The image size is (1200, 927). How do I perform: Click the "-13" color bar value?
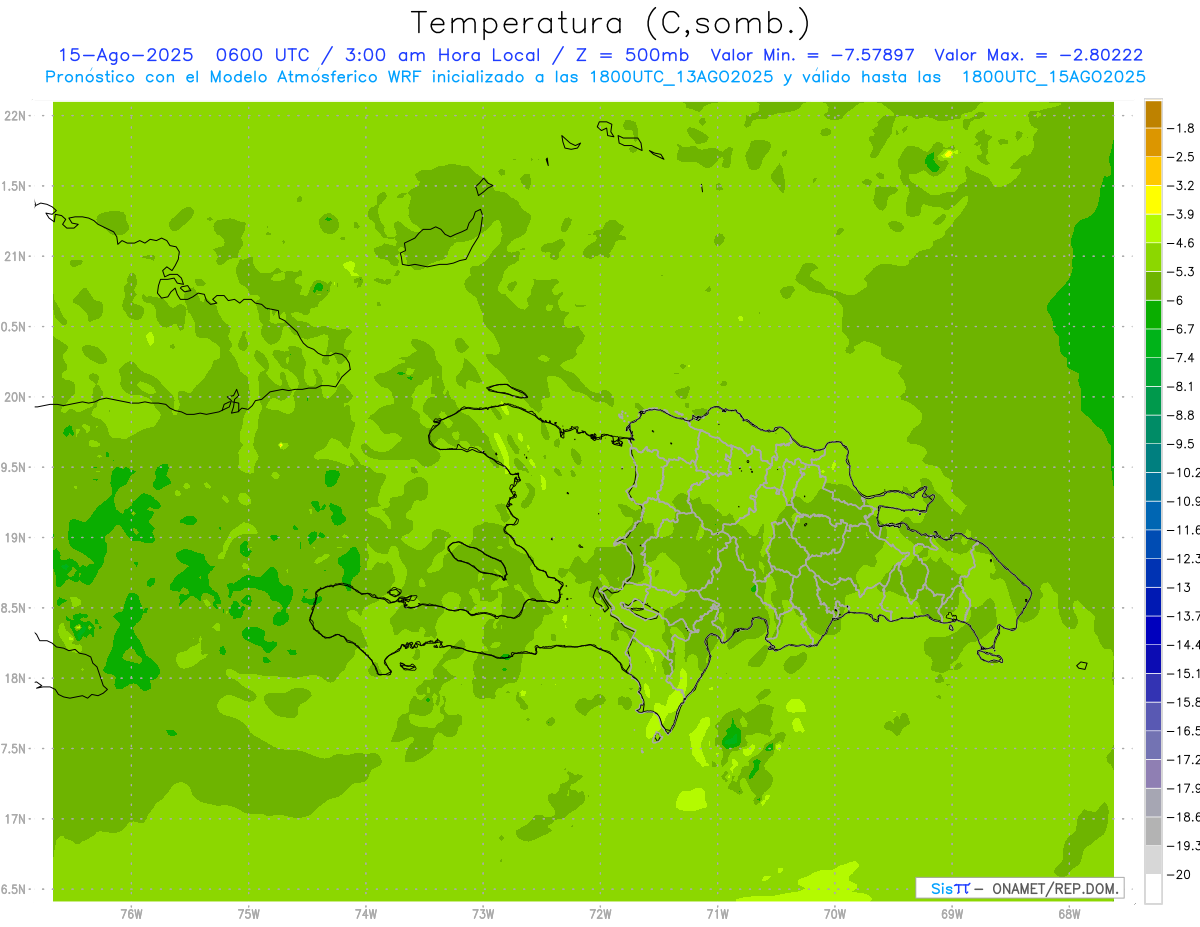point(1180,587)
